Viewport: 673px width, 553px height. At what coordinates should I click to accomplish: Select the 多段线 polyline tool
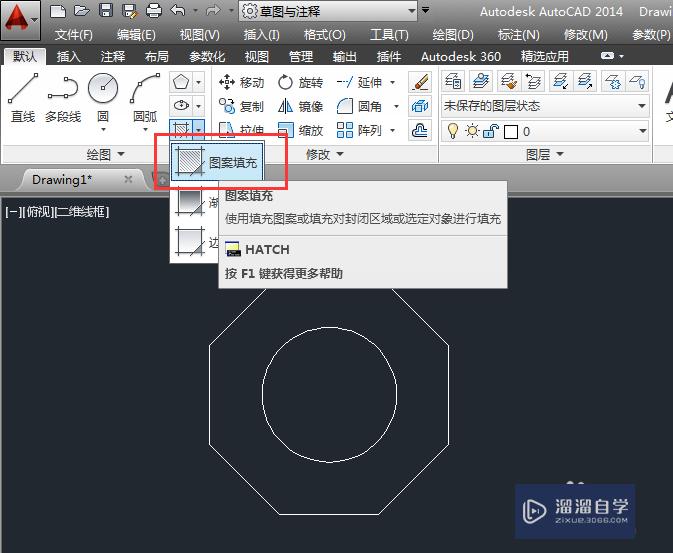(63, 97)
